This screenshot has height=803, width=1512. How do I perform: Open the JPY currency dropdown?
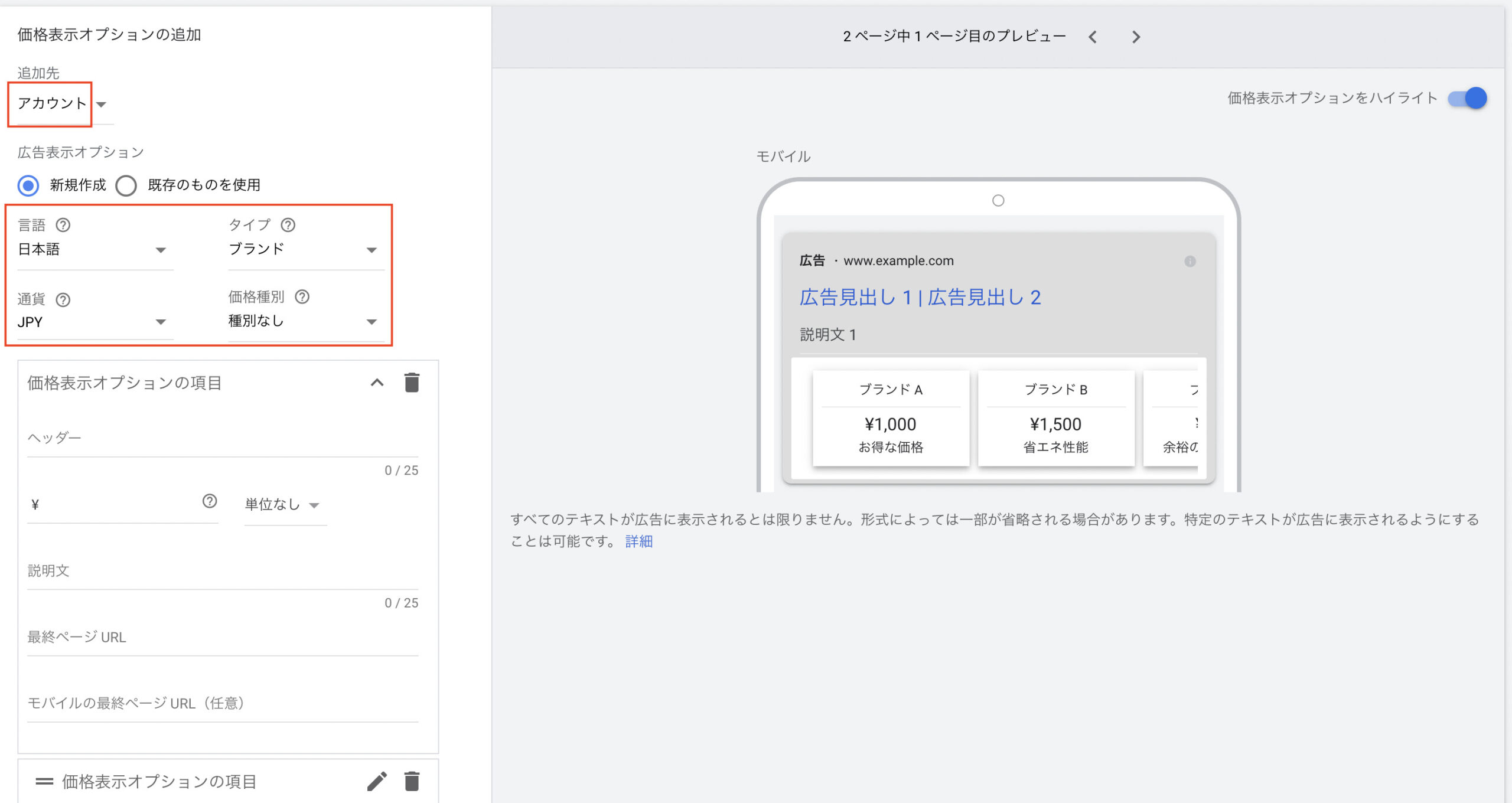pos(93,322)
